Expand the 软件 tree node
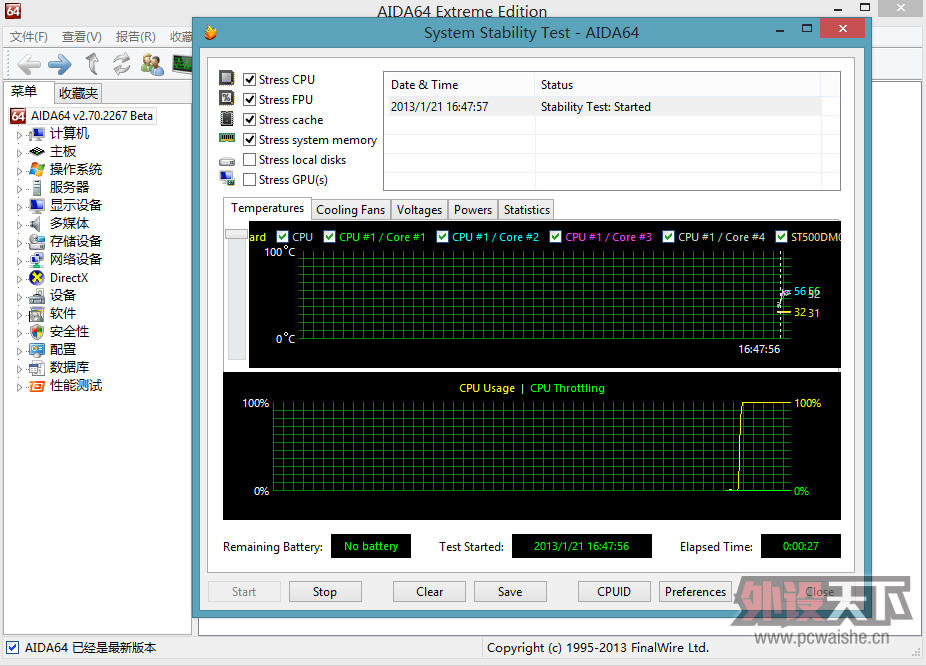 click(x=19, y=315)
